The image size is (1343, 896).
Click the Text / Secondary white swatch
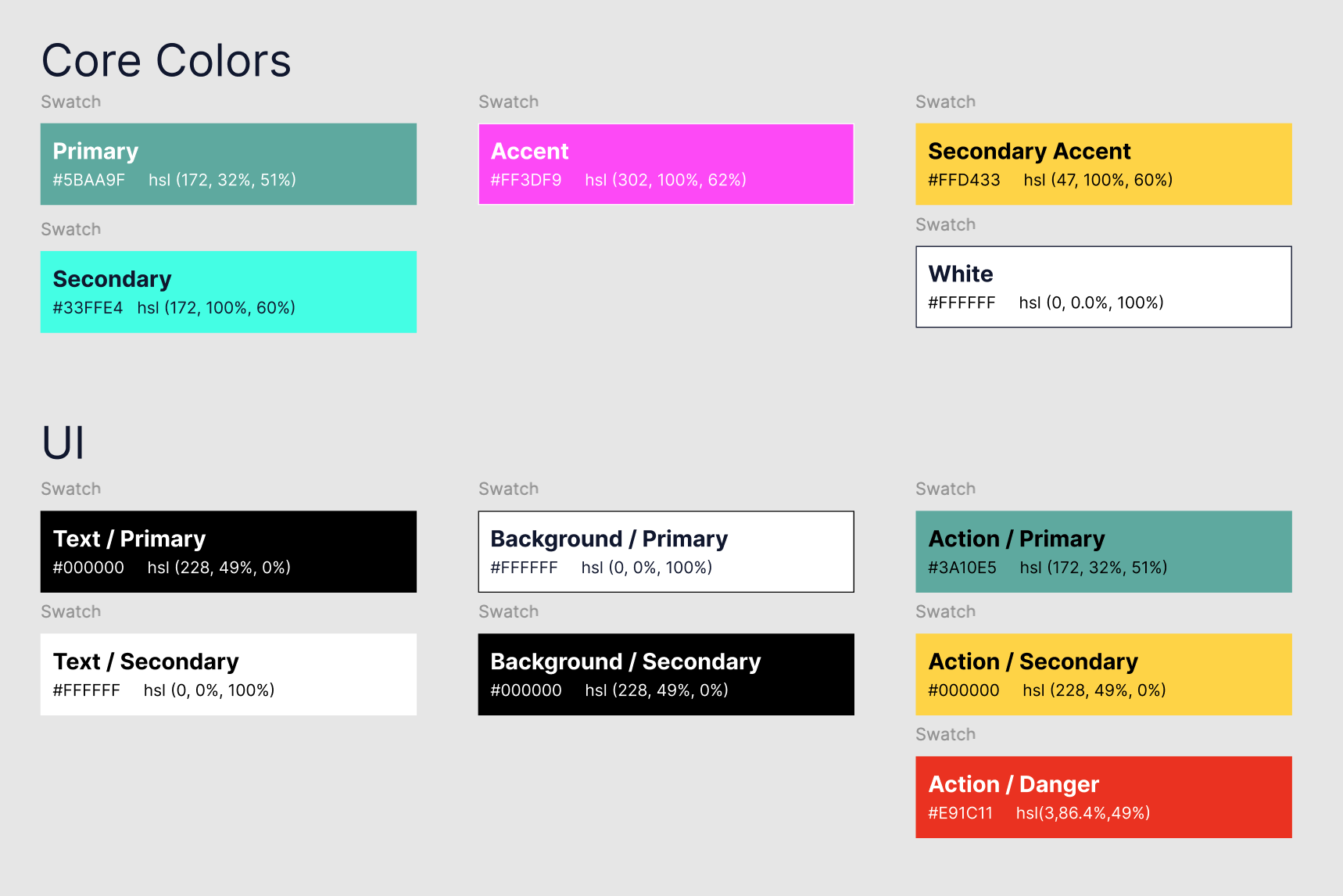click(227, 674)
